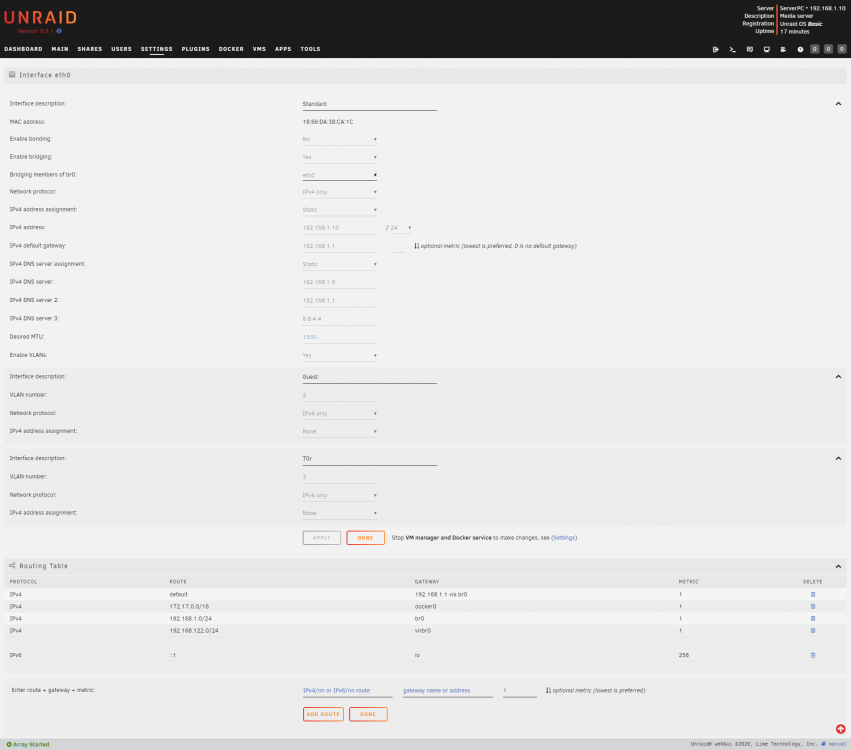Open the terminal from the header
Viewport: 851px width, 750px height.
733,49
